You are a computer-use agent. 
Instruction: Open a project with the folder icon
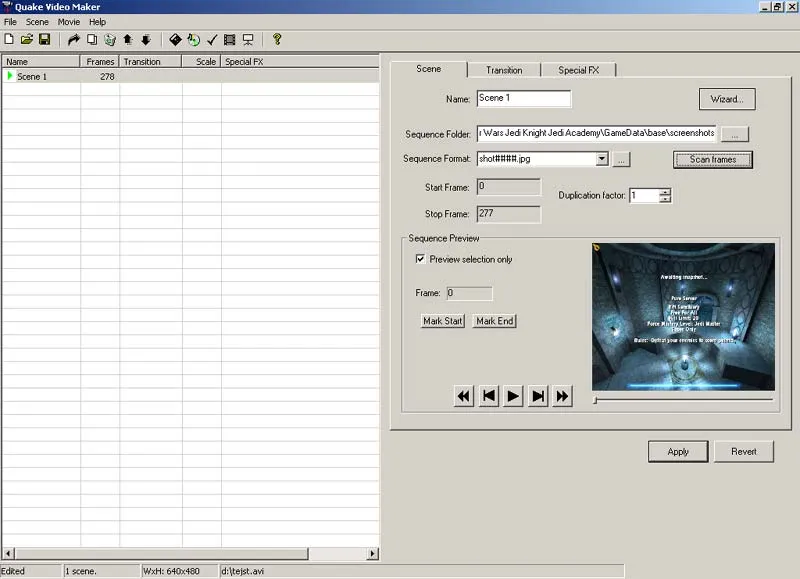pos(26,40)
